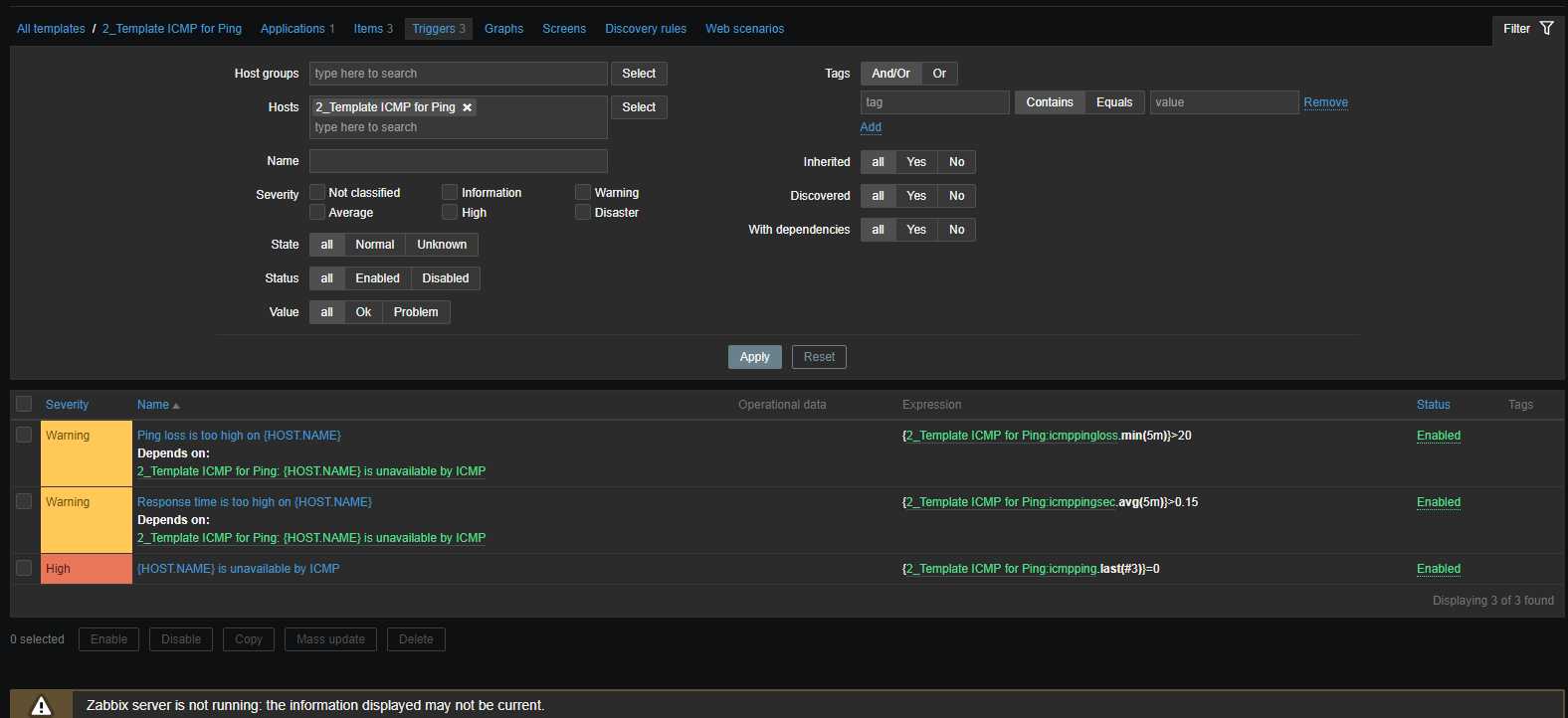This screenshot has height=718, width=1568.
Task: Open the Ping loss is too high trigger
Action: (239, 436)
